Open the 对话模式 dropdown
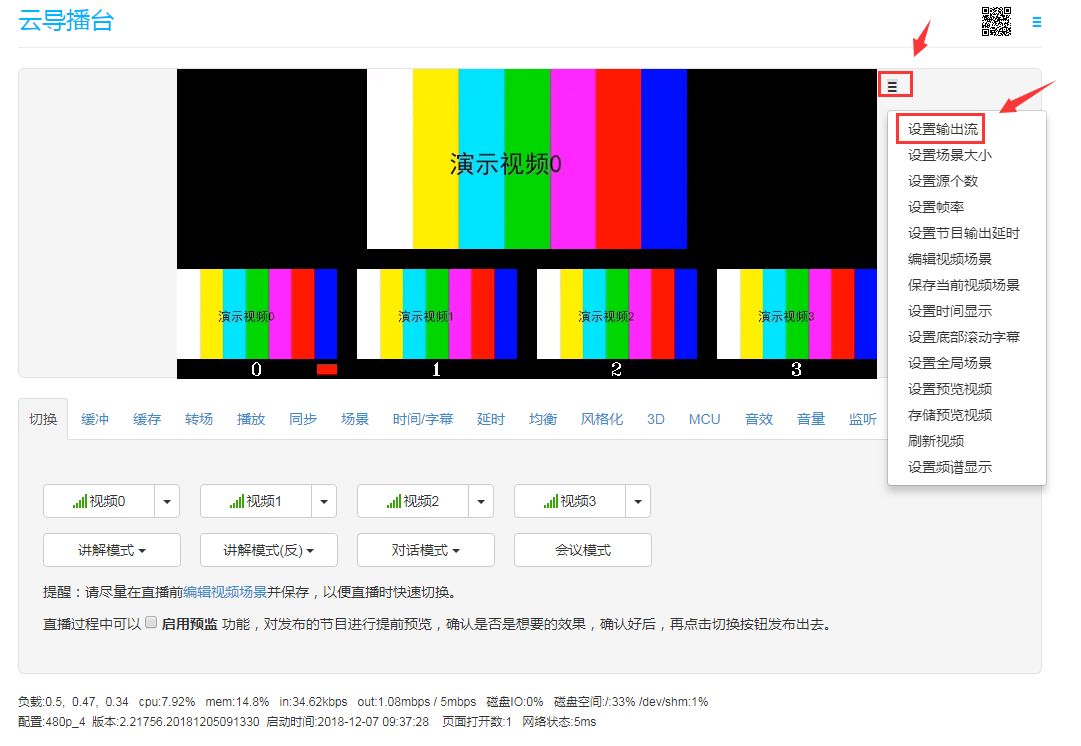The height and width of the screenshot is (746, 1081). pyautogui.click(x=426, y=550)
